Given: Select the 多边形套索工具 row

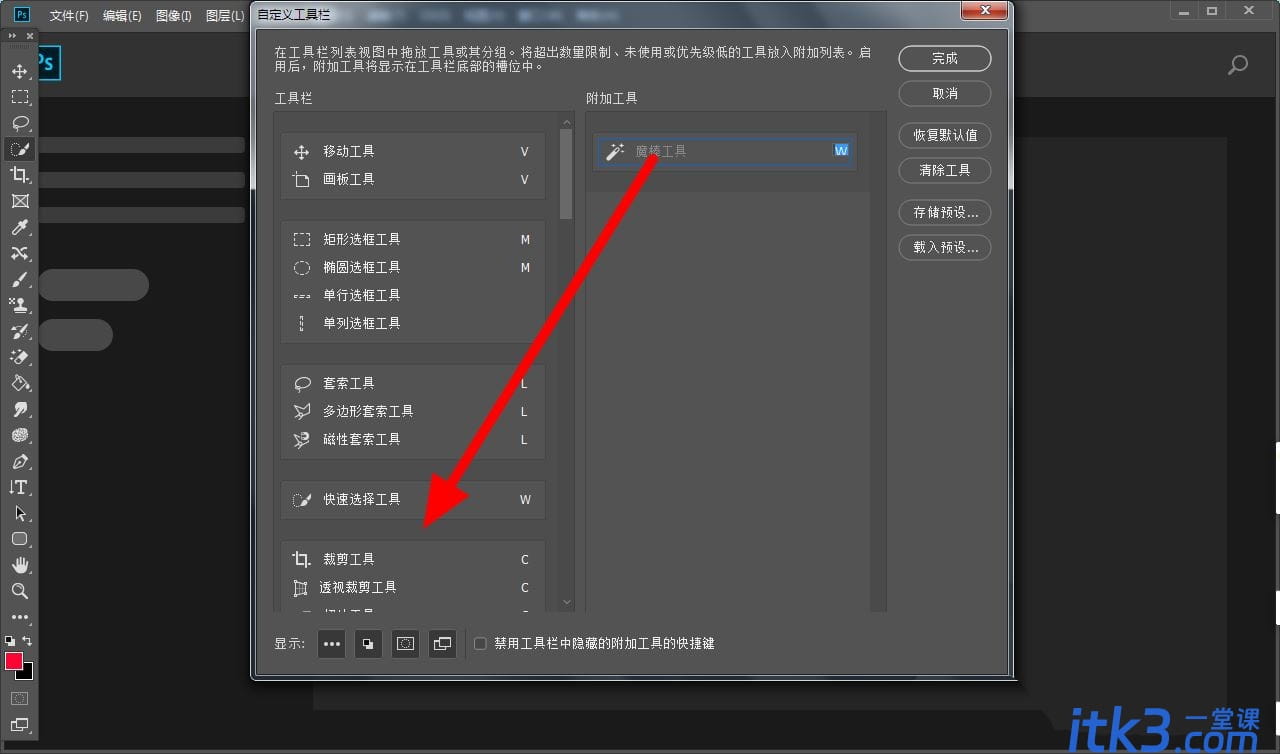Looking at the screenshot, I should pyautogui.click(x=413, y=412).
